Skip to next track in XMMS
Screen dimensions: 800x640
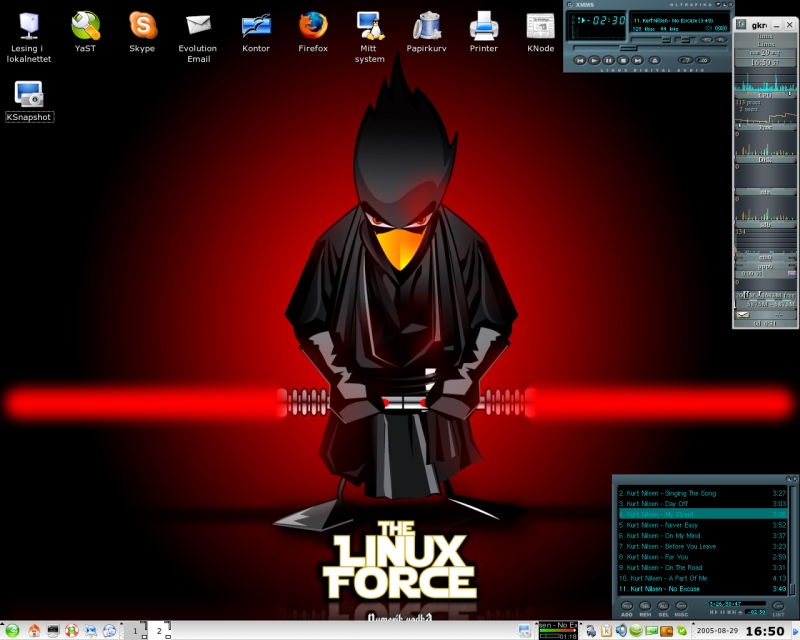[637, 60]
